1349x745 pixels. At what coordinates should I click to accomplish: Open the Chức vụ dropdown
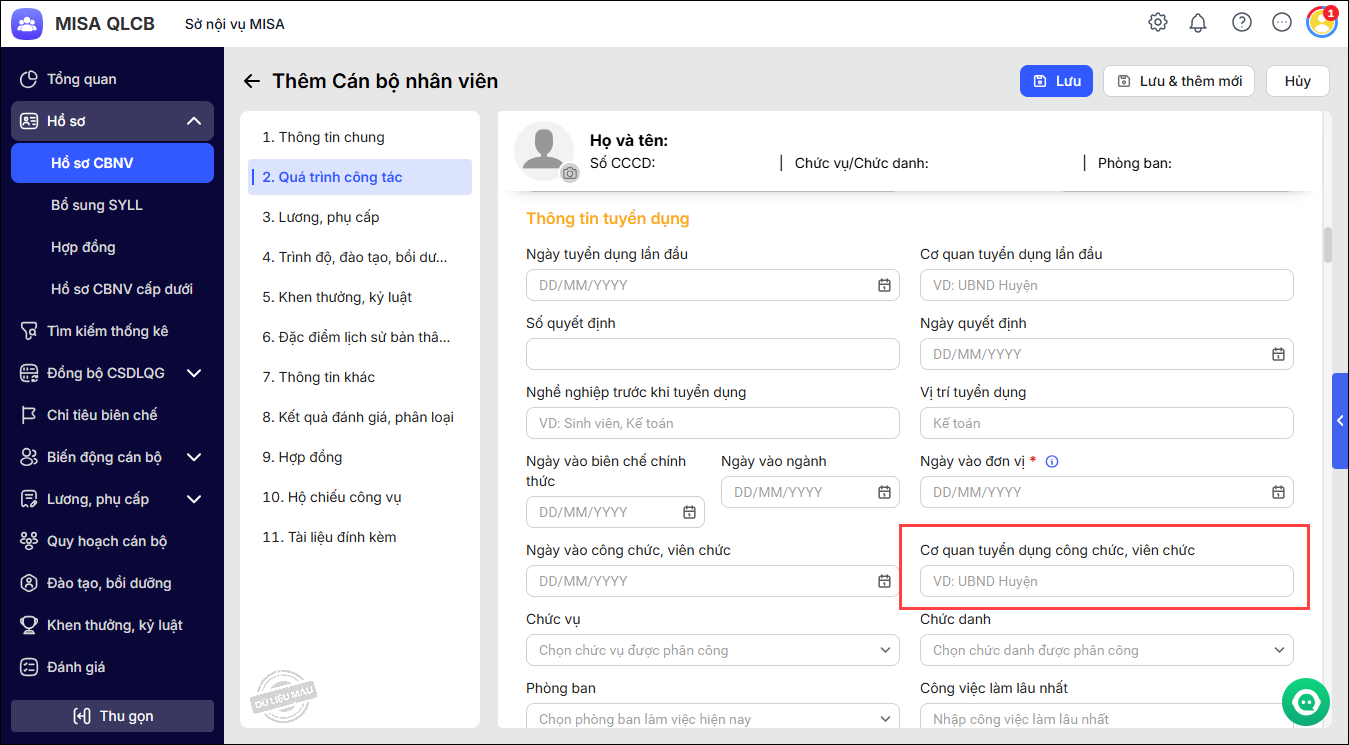tap(712, 650)
